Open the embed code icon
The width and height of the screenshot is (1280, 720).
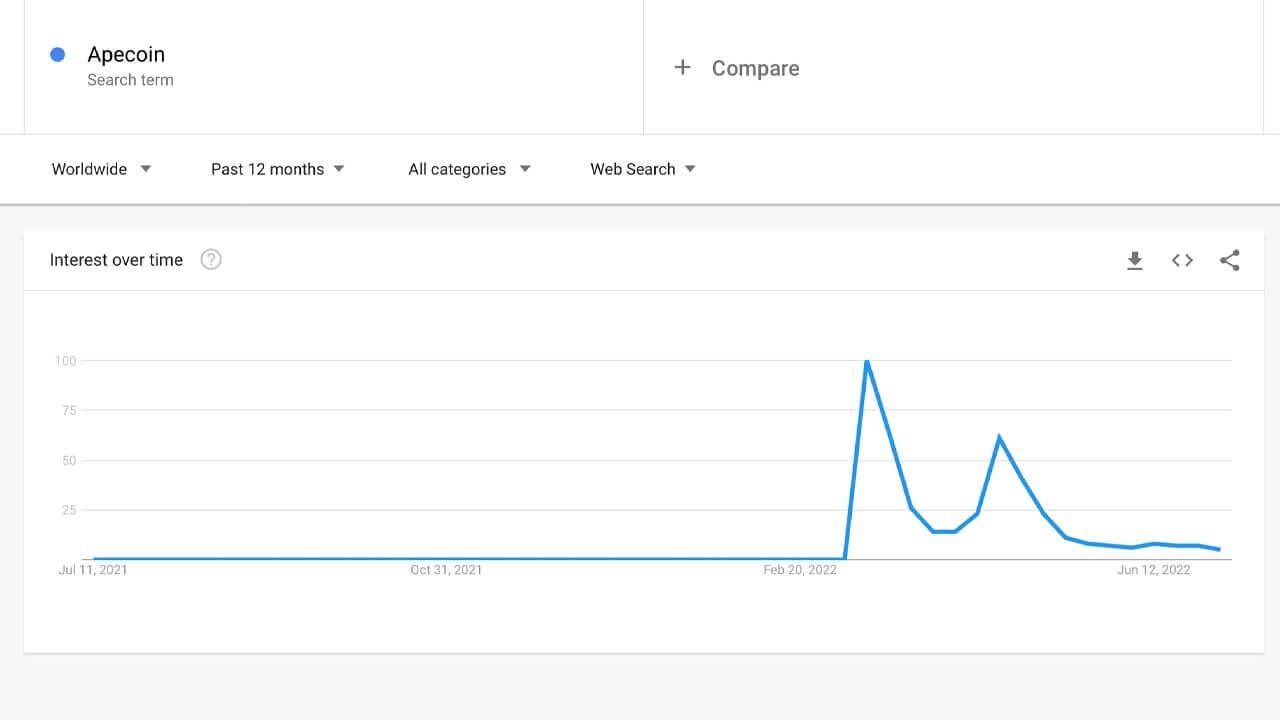(x=1182, y=261)
